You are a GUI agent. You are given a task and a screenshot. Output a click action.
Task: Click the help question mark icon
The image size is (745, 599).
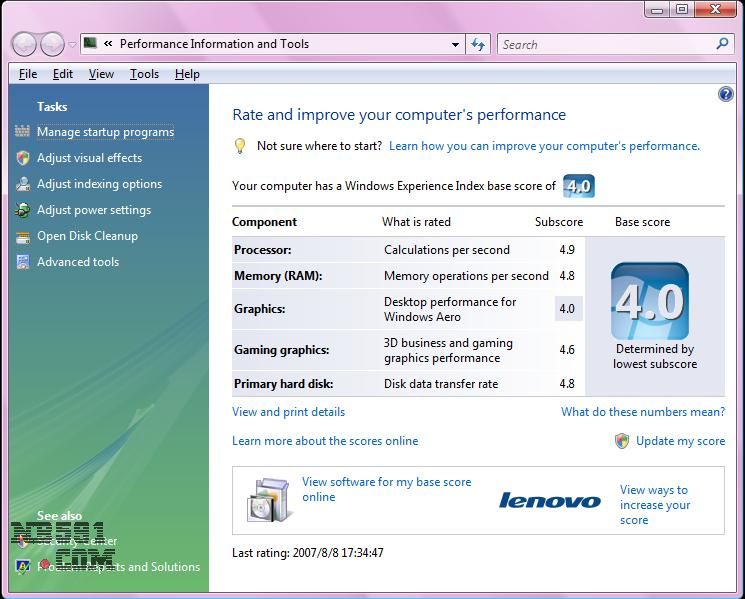pyautogui.click(x=726, y=94)
